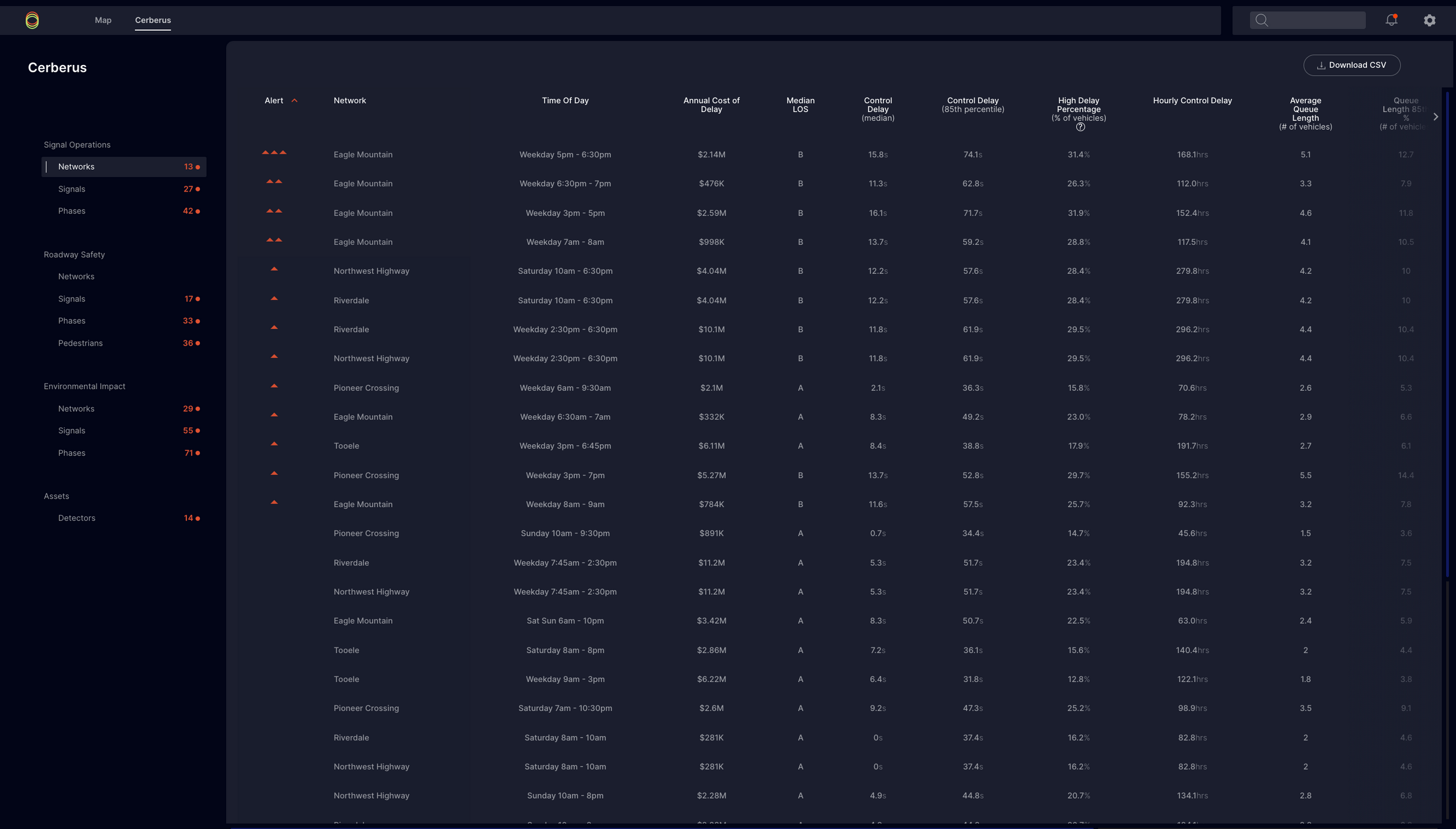
Task: Switch to the Map tab
Action: (103, 20)
